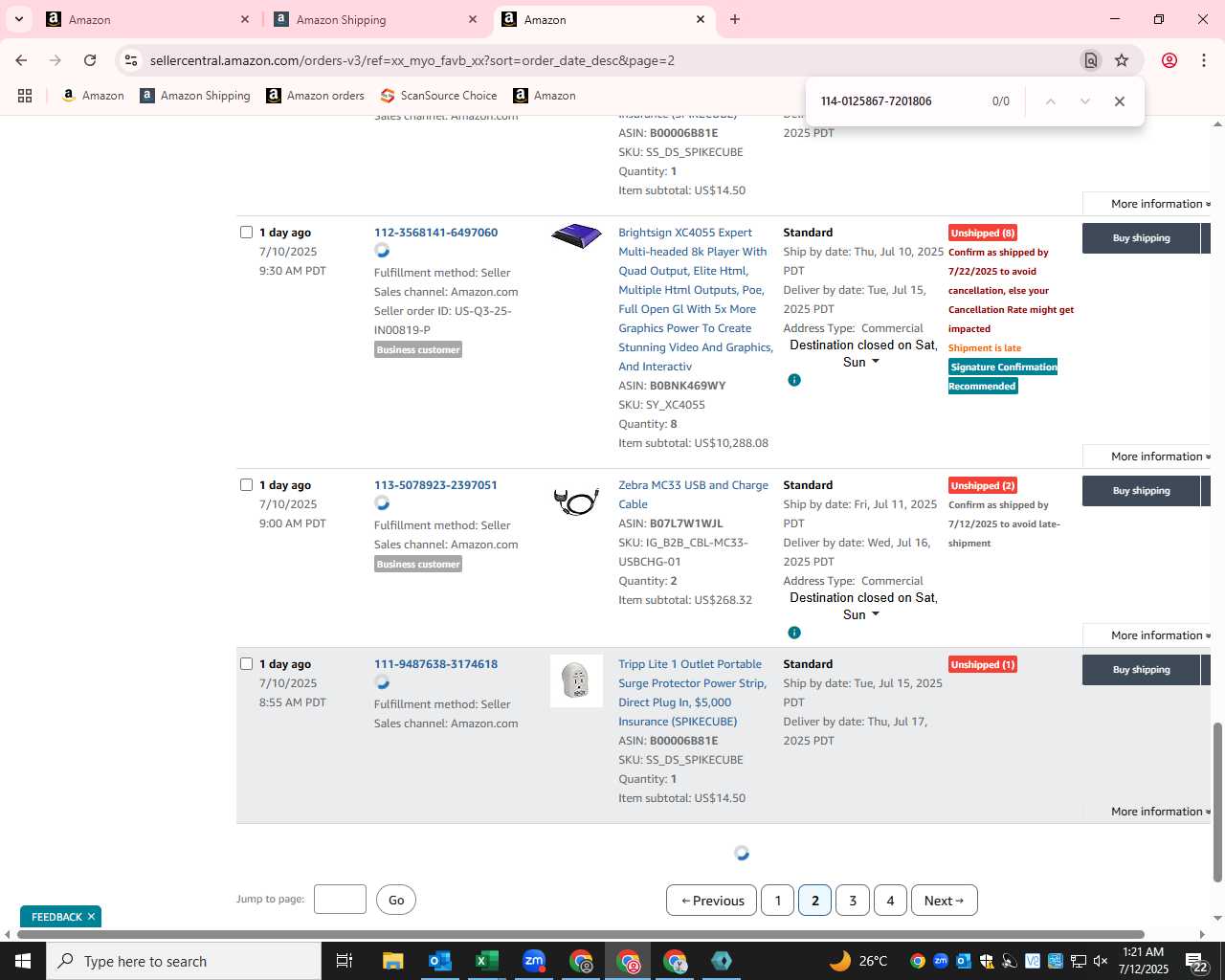Open Outlook from the taskbar
This screenshot has width=1225, height=980.
[439, 961]
